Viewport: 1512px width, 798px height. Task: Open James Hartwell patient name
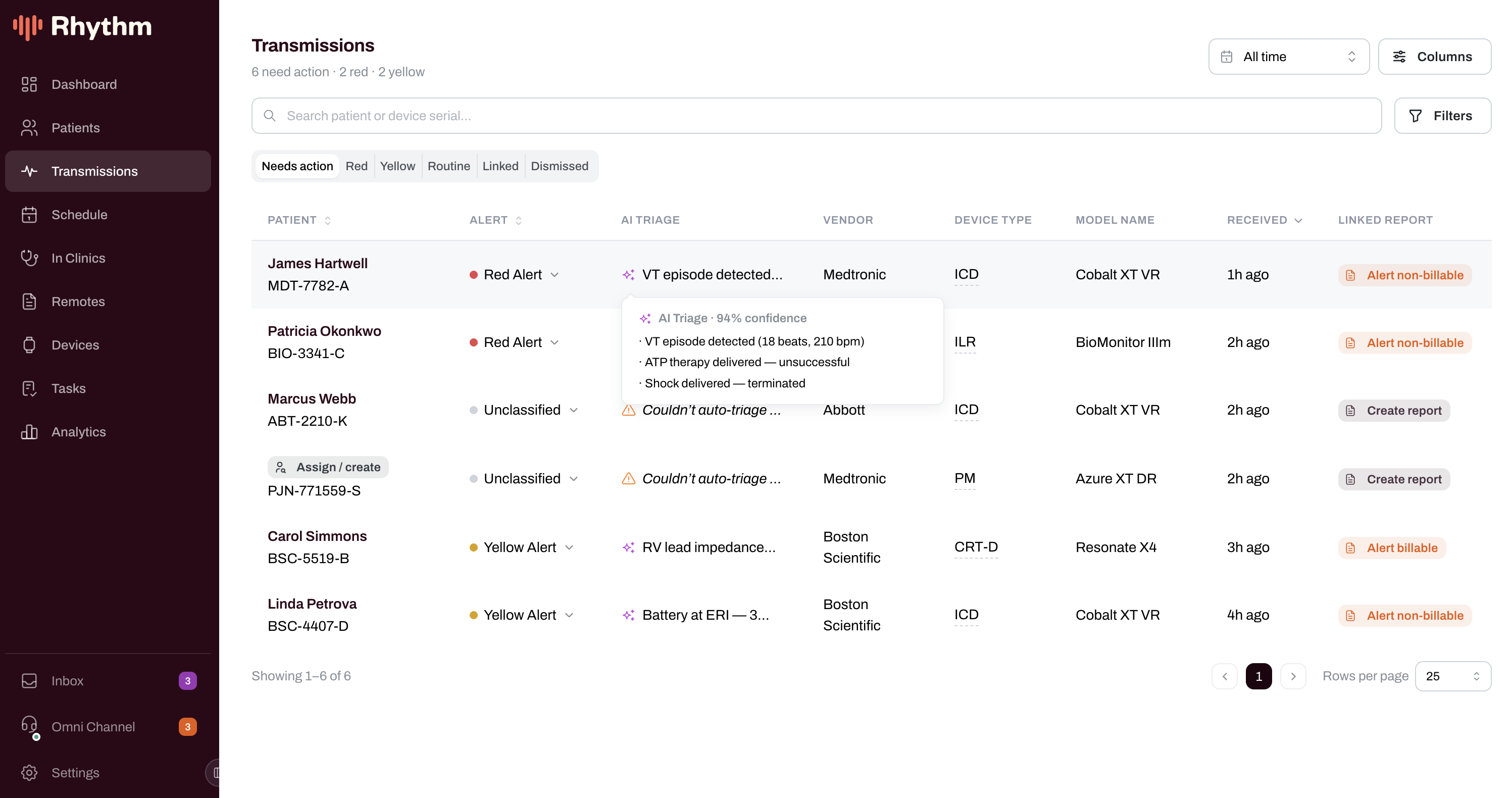point(318,264)
